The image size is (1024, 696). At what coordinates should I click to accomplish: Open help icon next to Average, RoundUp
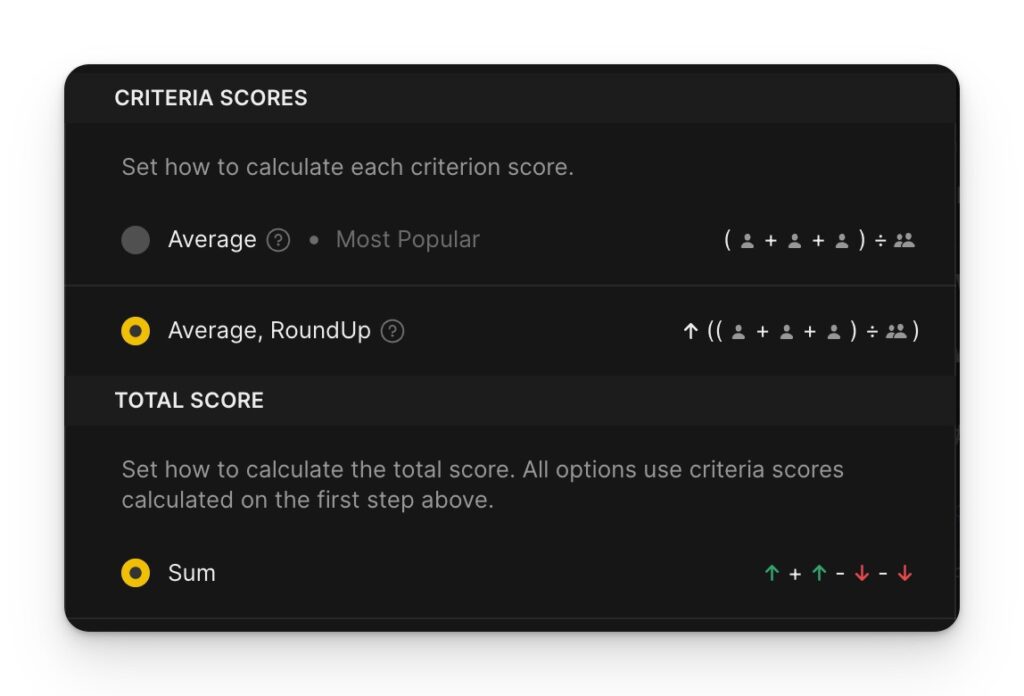click(392, 331)
